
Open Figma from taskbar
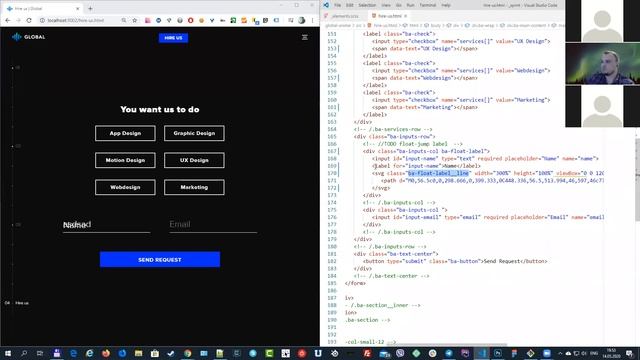(514, 353)
